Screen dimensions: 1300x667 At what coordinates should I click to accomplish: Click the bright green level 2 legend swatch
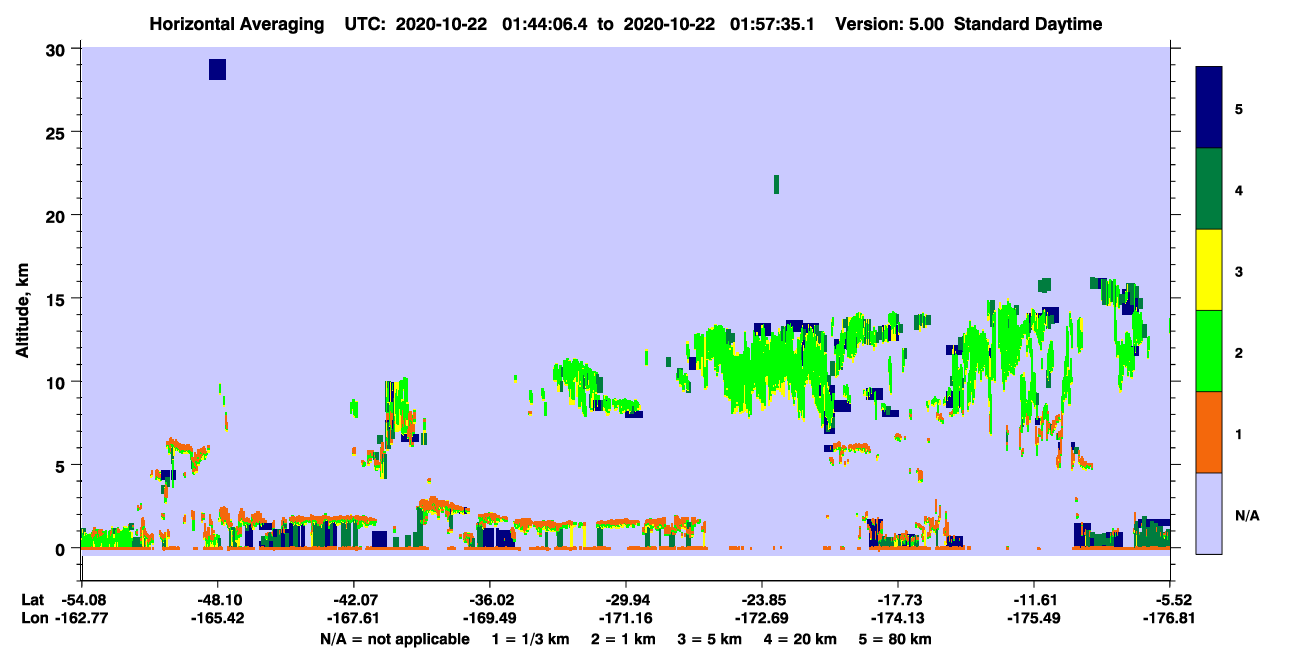[1209, 351]
